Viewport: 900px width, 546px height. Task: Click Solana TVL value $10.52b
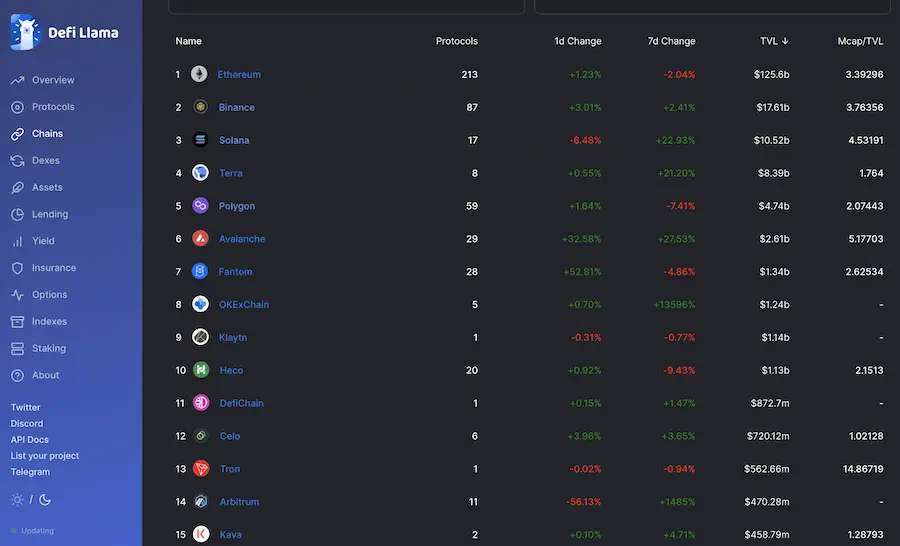771,140
